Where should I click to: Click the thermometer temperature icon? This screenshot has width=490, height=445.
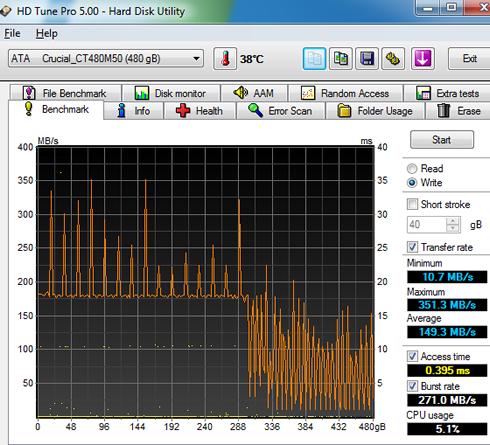point(225,59)
